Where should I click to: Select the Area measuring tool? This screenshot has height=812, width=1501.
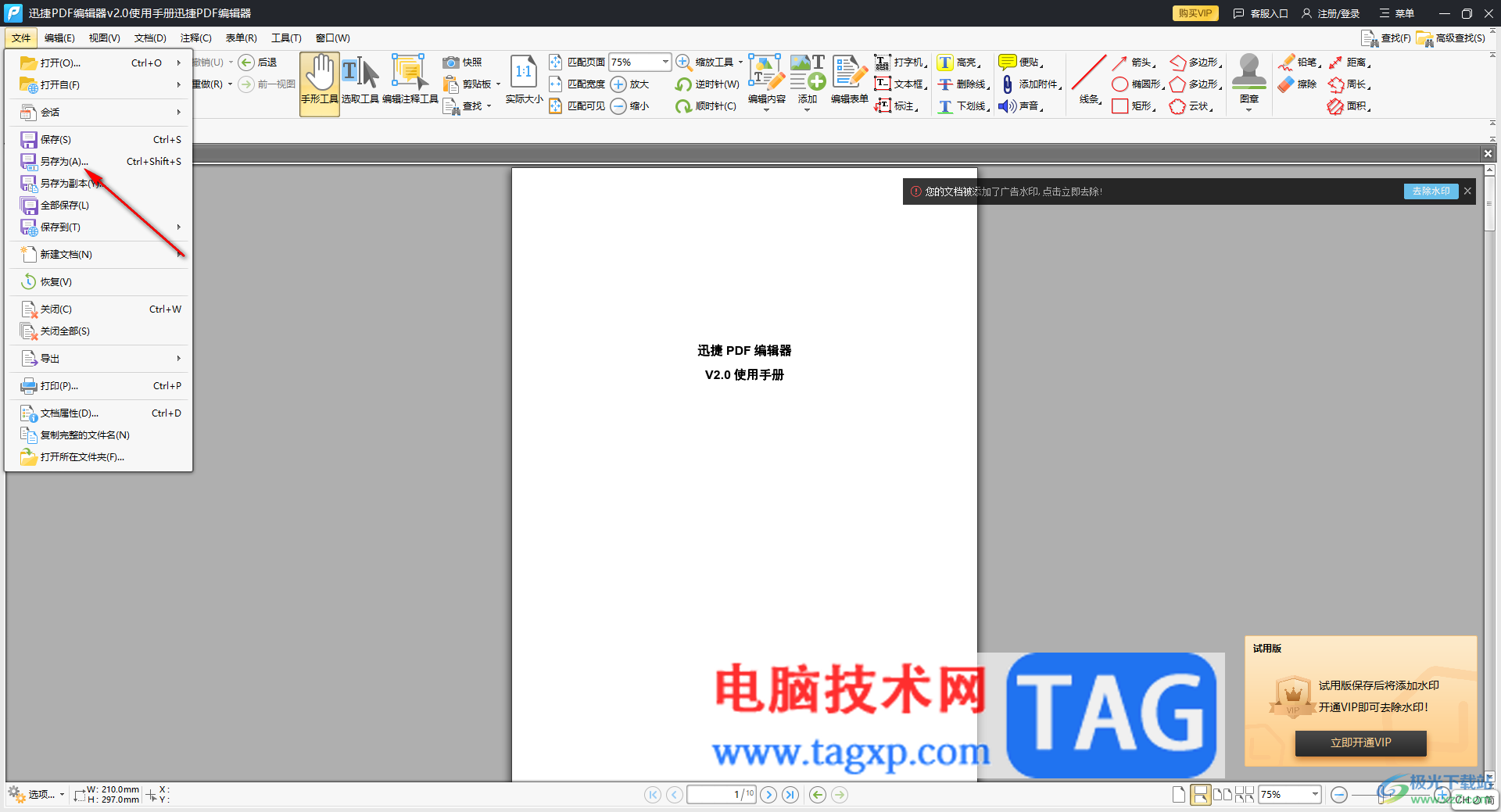coord(1349,106)
